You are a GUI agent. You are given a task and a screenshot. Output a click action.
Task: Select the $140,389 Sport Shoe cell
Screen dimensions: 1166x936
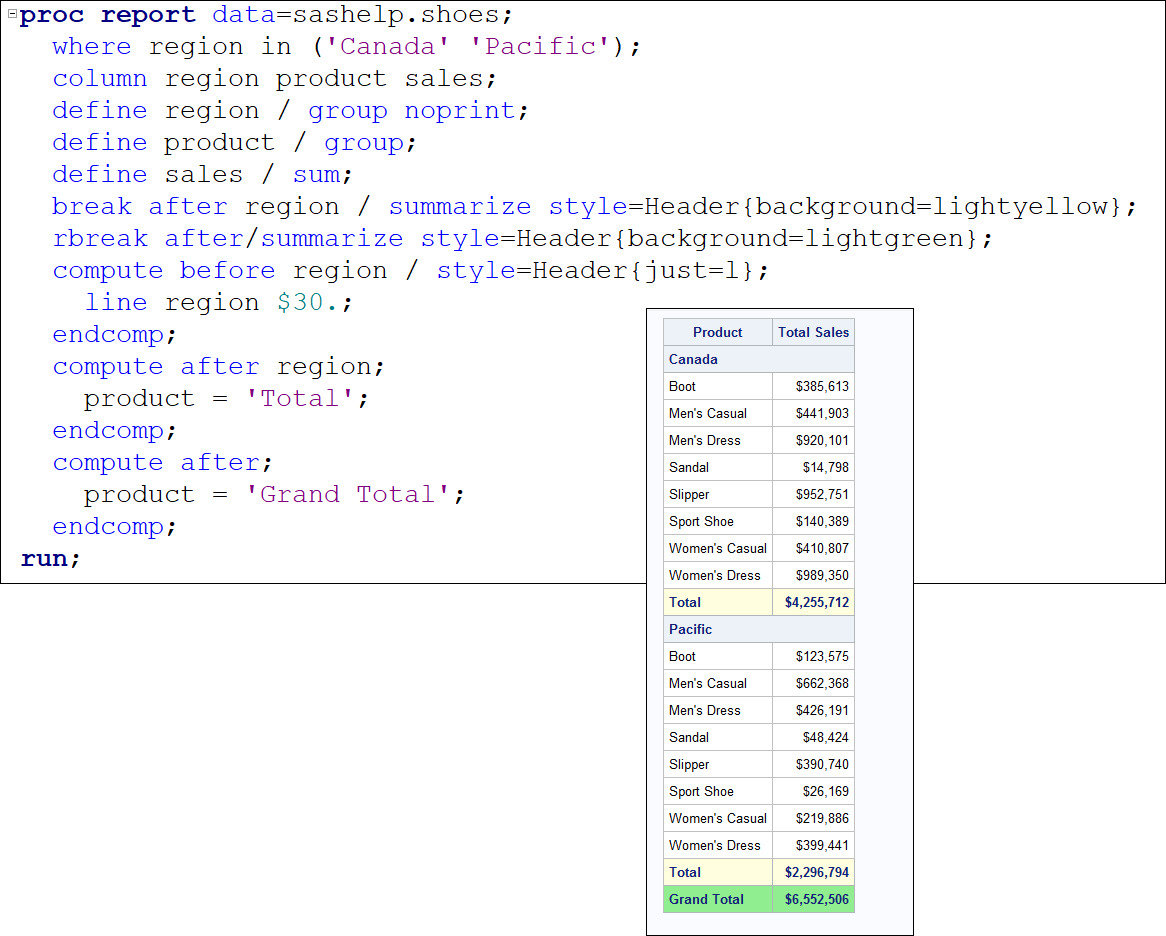coord(814,521)
